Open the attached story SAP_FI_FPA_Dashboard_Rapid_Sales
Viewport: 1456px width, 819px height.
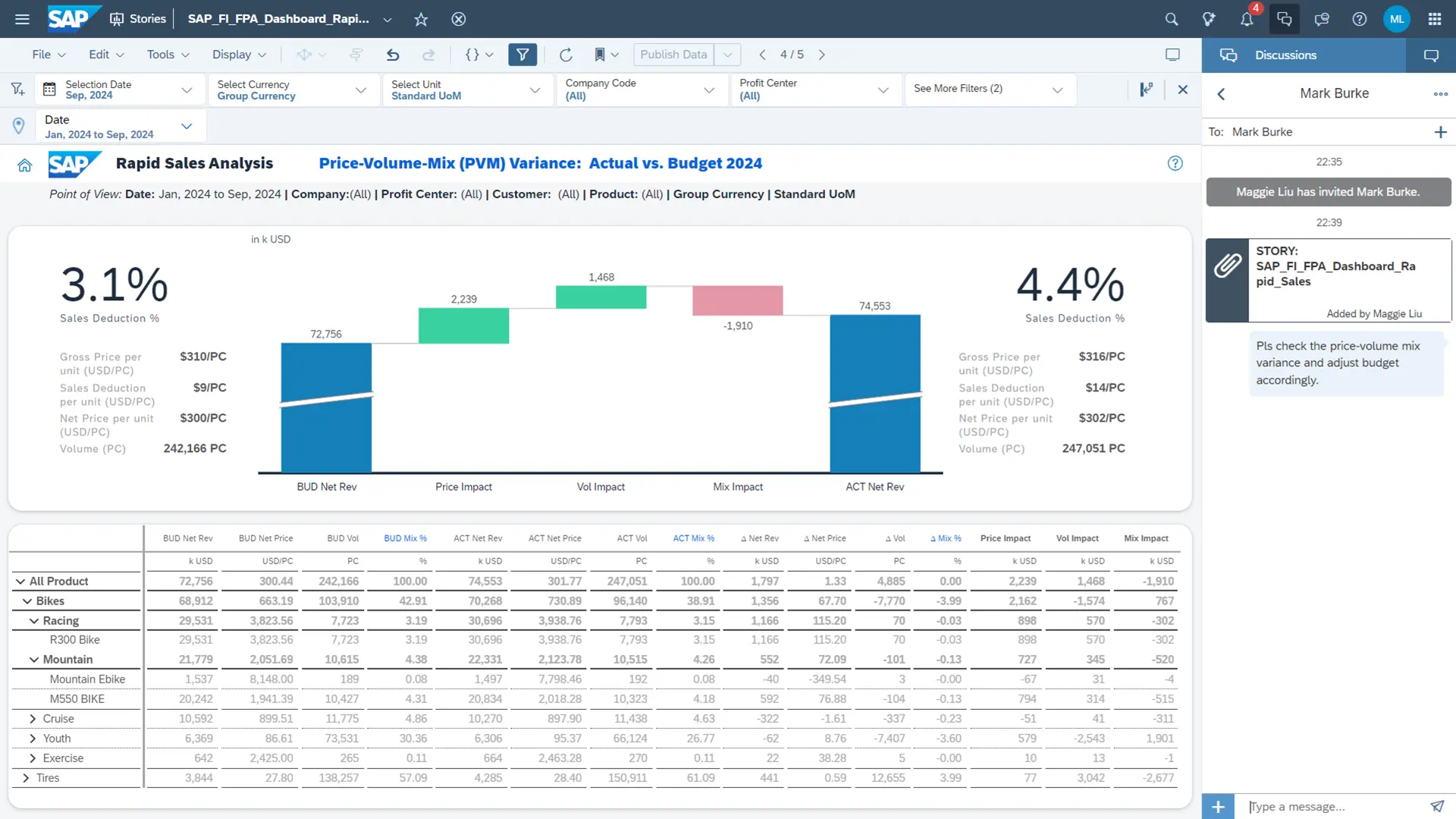1329,281
